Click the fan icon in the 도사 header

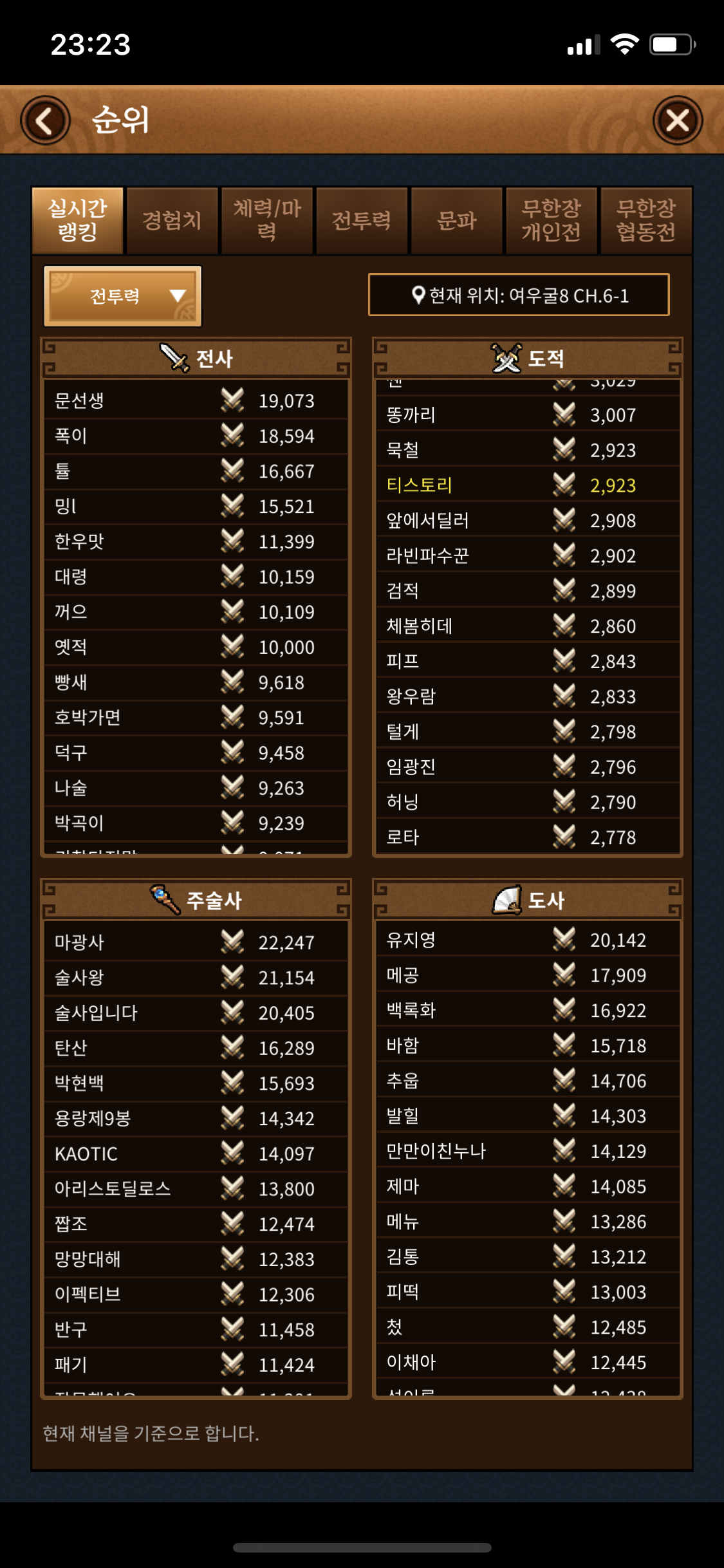(507, 899)
